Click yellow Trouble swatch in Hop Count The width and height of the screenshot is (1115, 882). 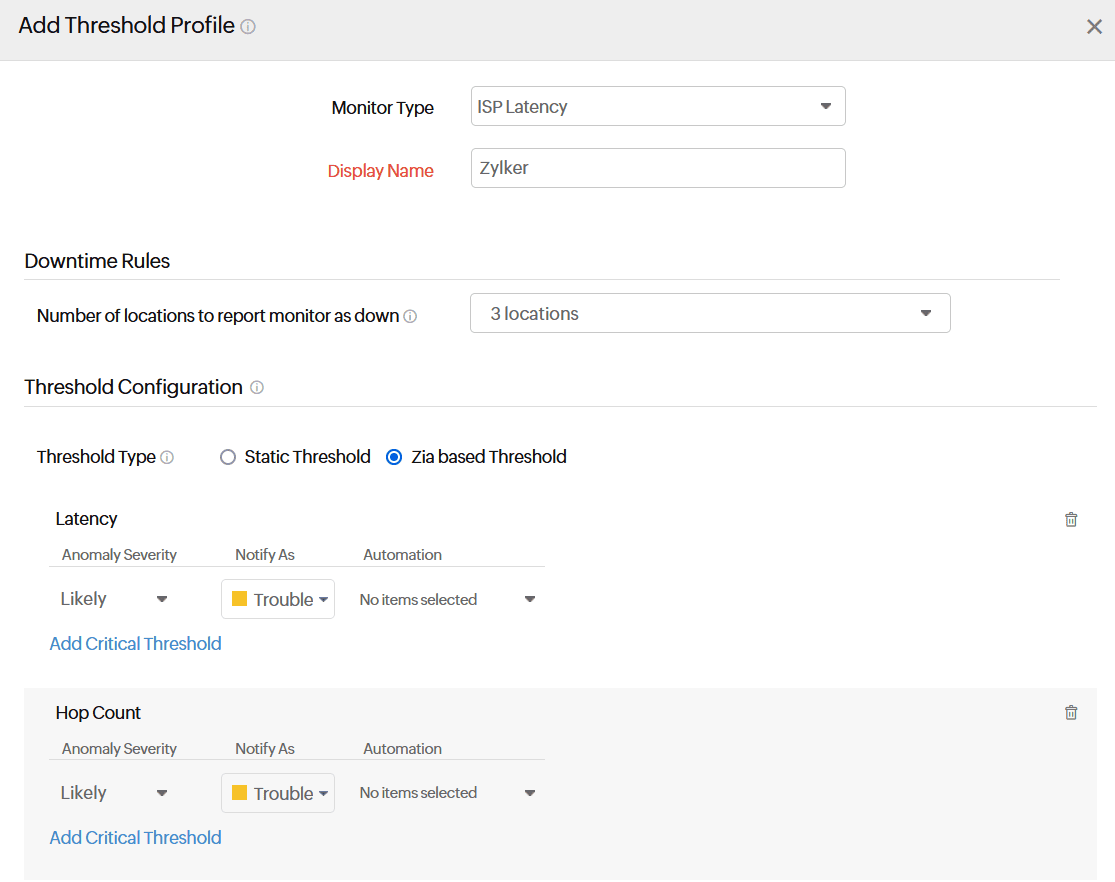pyautogui.click(x=239, y=793)
